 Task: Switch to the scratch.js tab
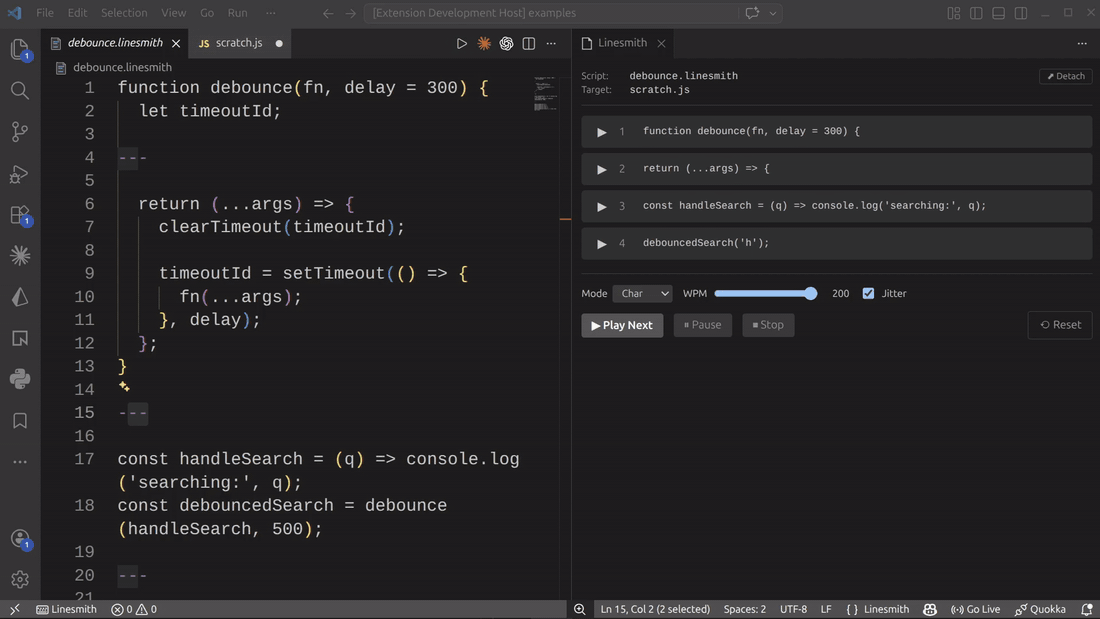[x=239, y=43]
